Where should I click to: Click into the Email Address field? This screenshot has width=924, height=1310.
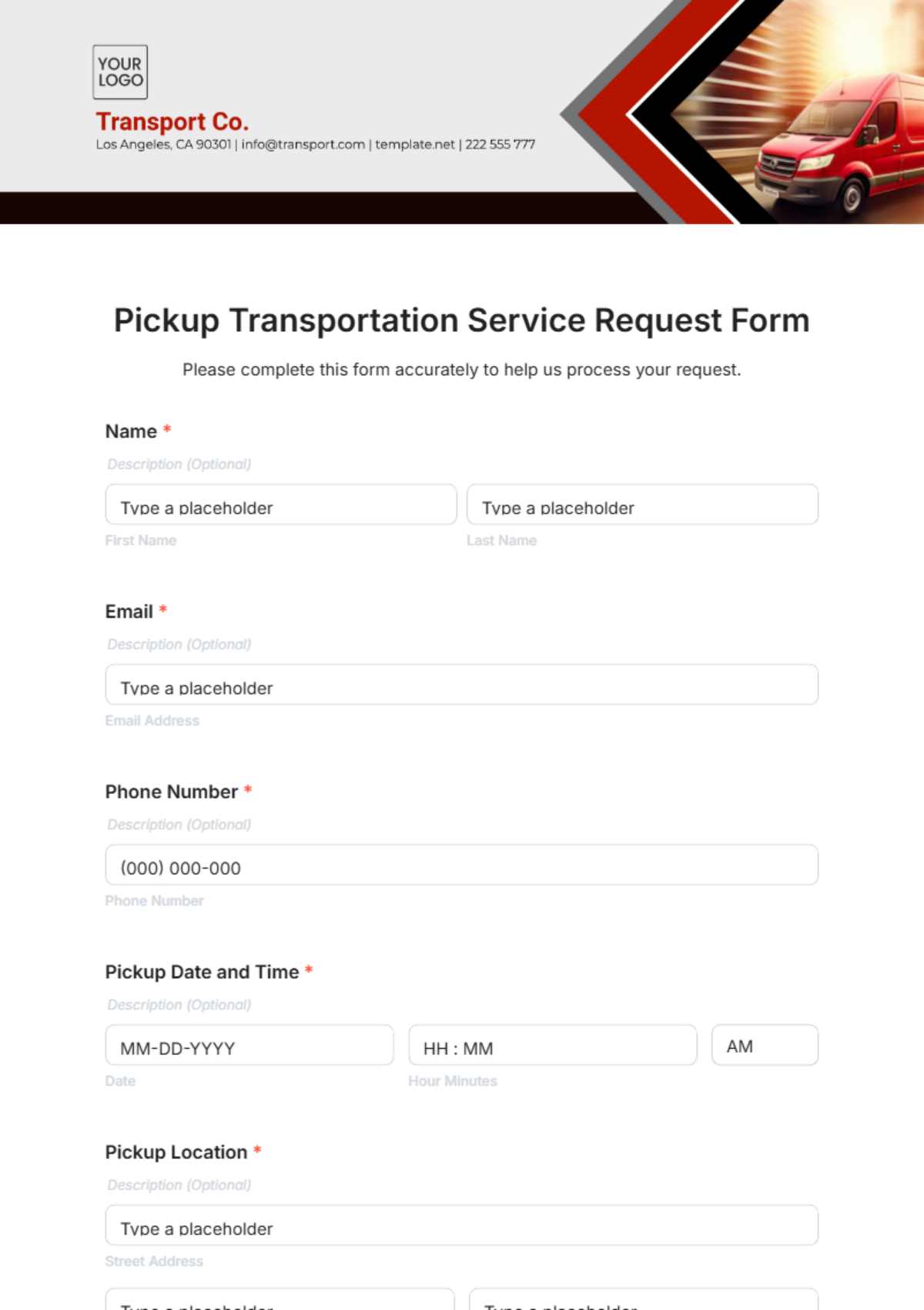point(462,685)
